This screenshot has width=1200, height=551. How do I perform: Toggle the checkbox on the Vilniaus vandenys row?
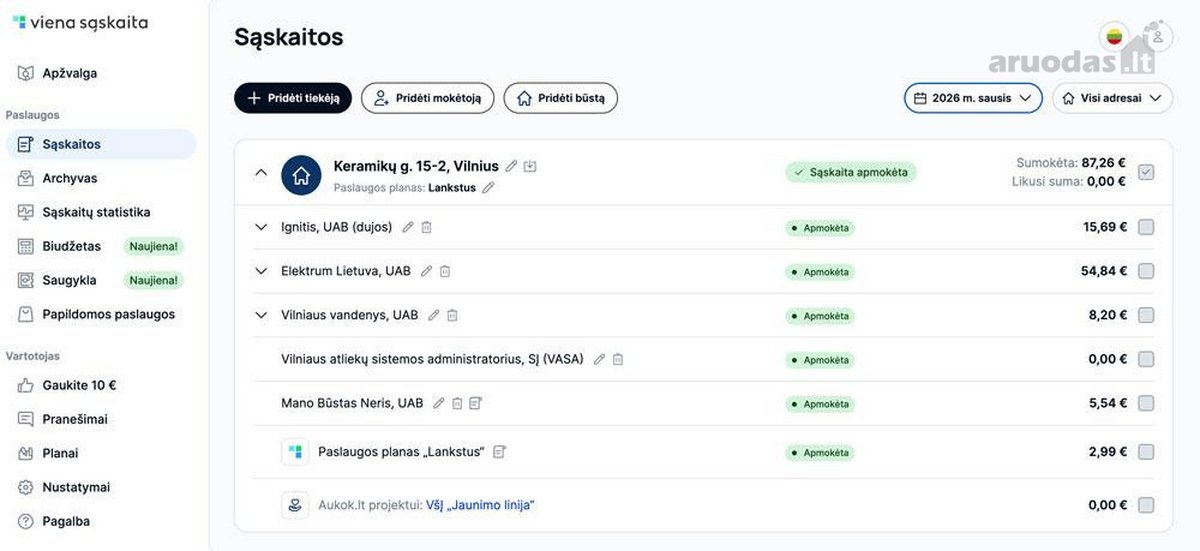point(1146,315)
